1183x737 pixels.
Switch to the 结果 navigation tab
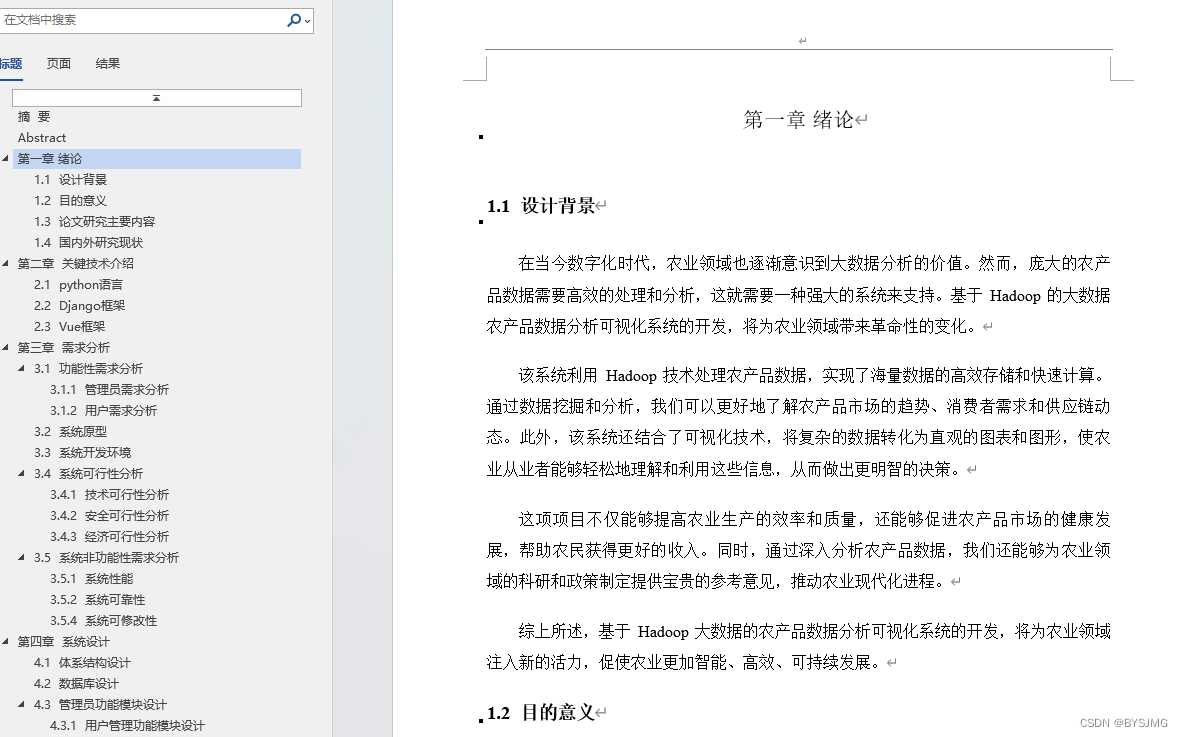108,64
